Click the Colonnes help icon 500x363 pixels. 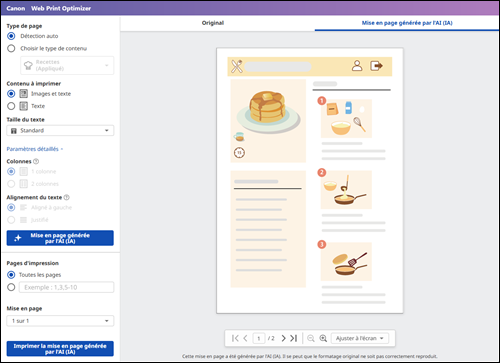(x=36, y=161)
